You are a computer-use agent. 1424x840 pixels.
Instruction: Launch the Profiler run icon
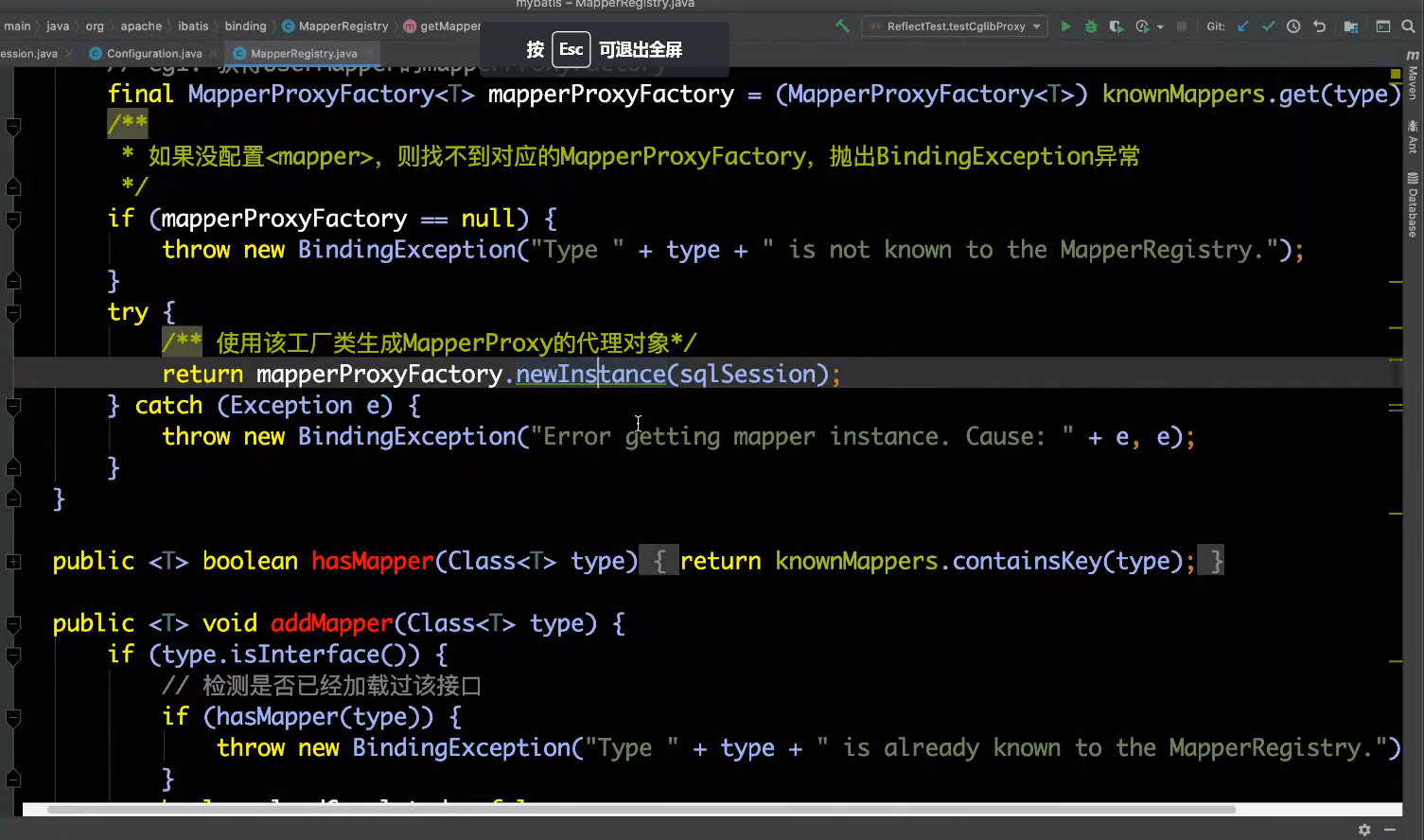[x=1142, y=26]
